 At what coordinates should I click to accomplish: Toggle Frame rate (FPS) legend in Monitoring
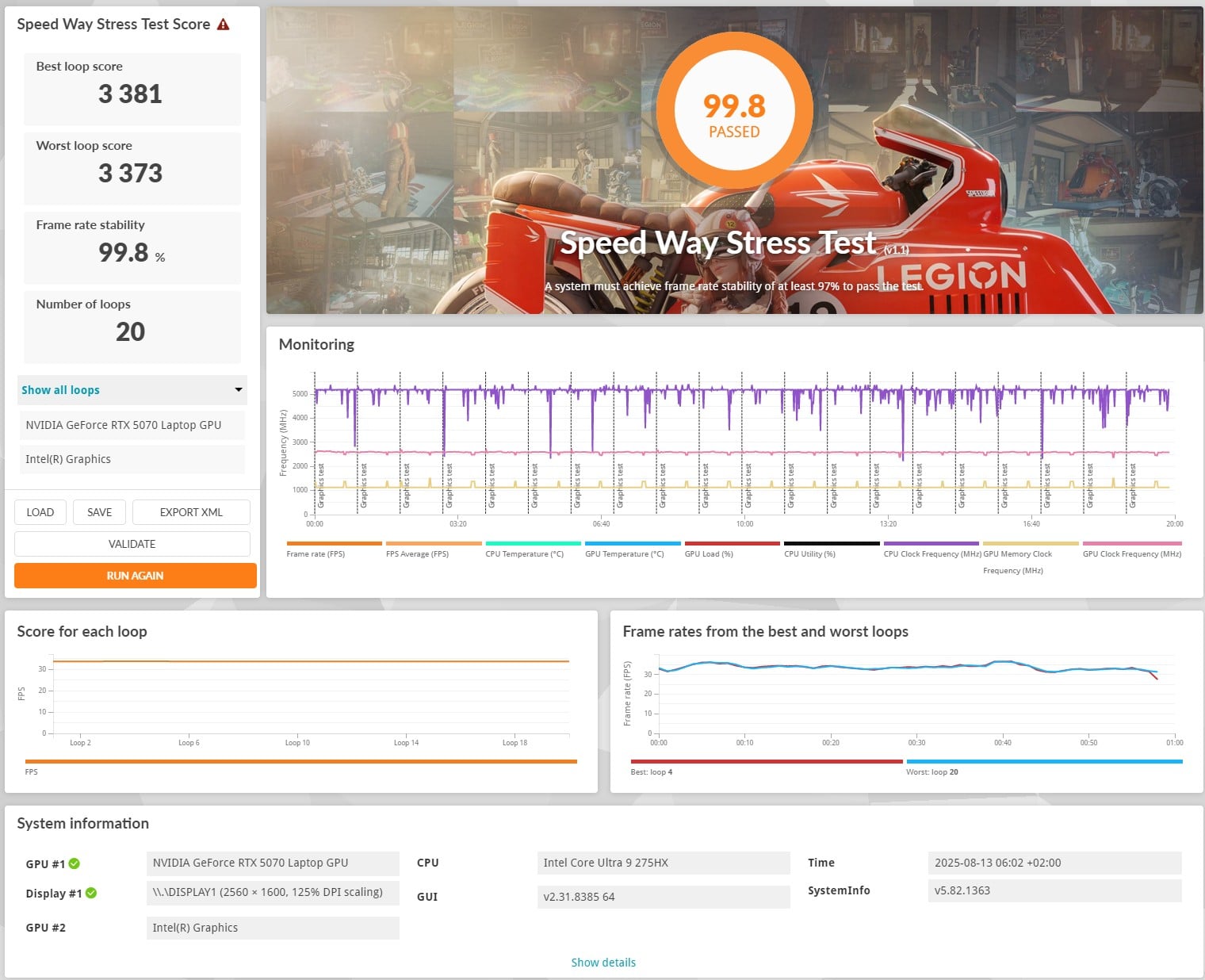click(334, 550)
